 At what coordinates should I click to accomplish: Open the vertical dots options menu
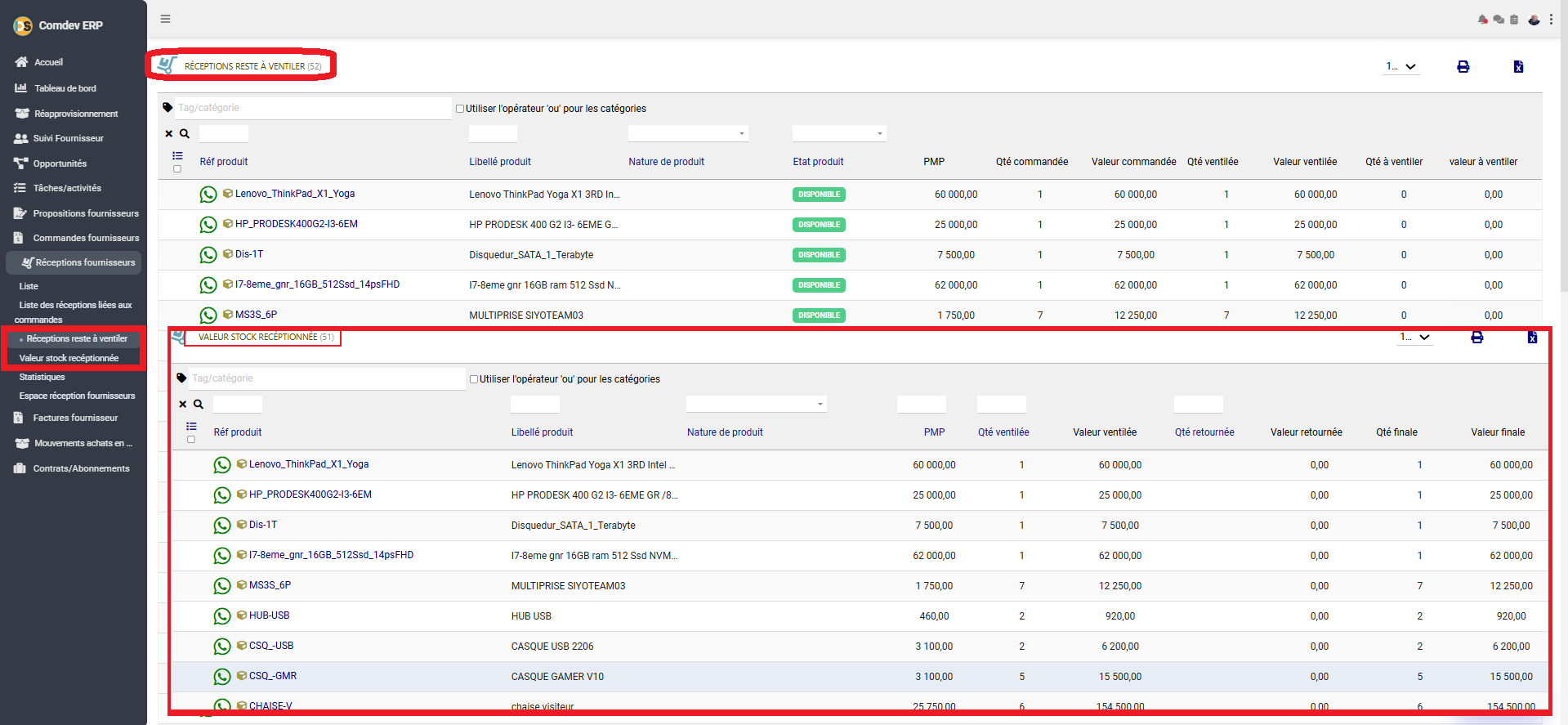(x=1551, y=20)
